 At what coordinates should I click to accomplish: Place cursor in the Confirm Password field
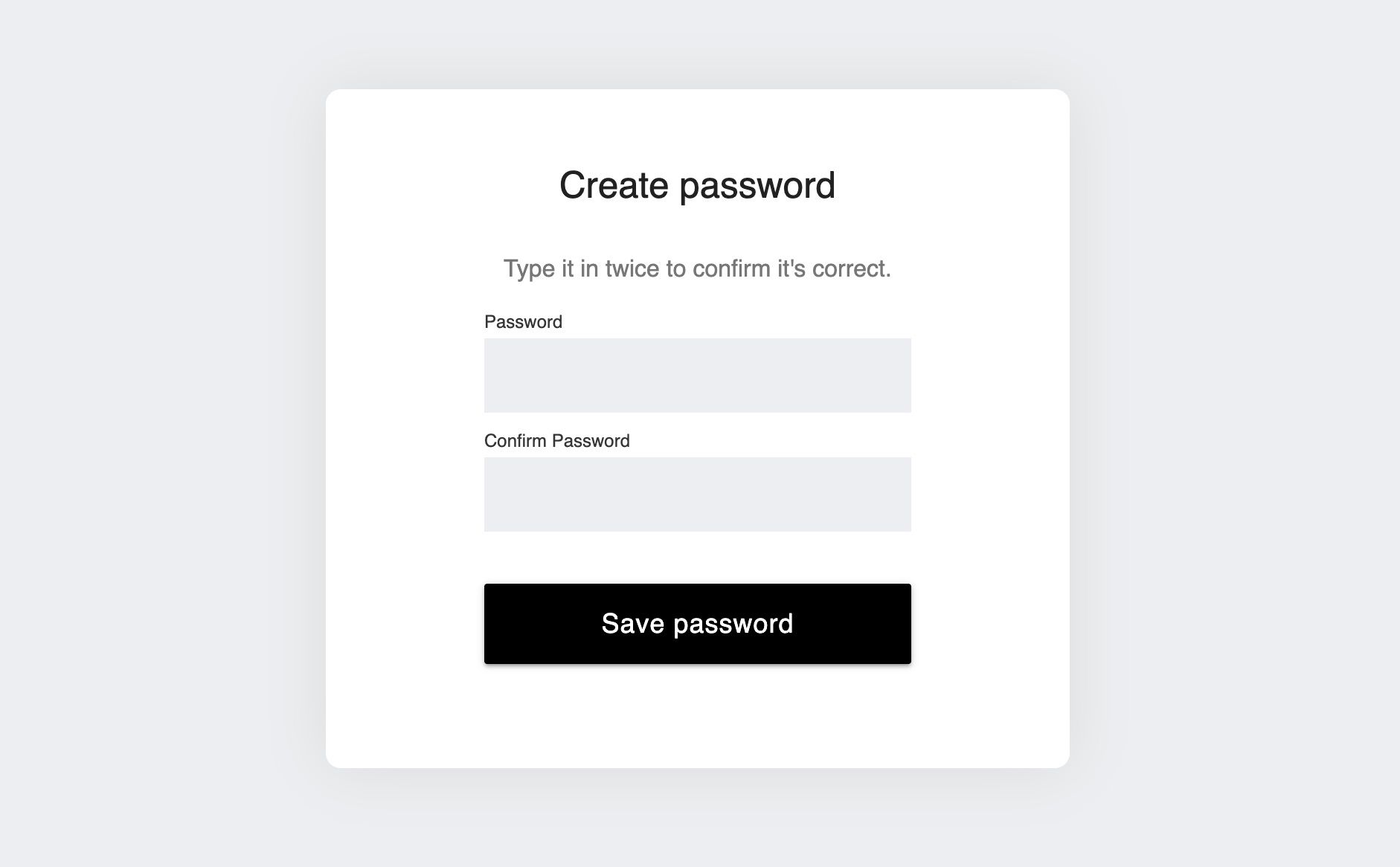pyautogui.click(x=697, y=494)
